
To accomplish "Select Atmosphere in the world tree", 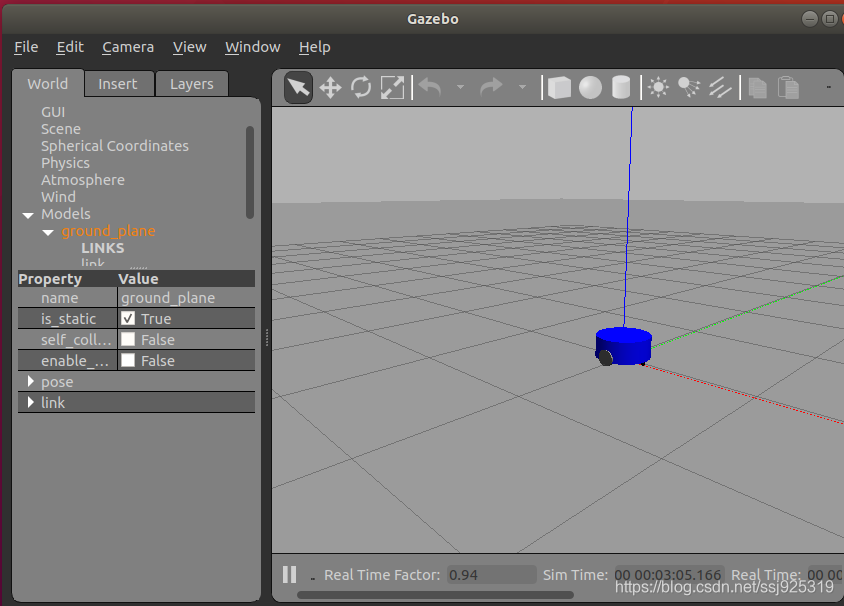I will coord(83,180).
